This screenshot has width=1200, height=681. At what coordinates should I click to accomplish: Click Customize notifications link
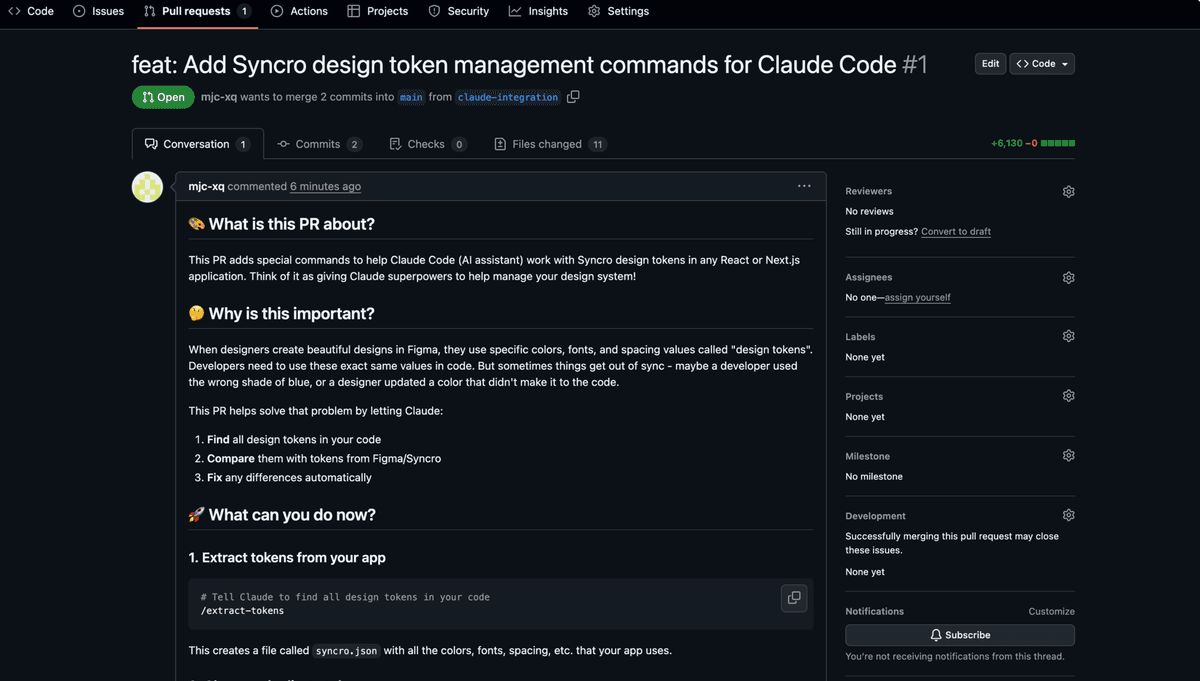point(1051,611)
